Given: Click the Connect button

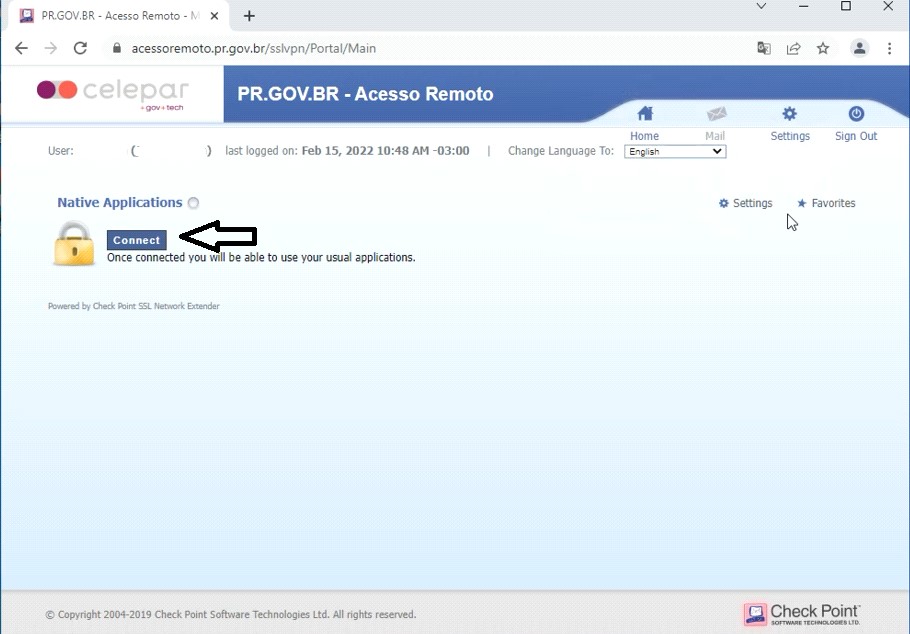Looking at the screenshot, I should pos(136,240).
